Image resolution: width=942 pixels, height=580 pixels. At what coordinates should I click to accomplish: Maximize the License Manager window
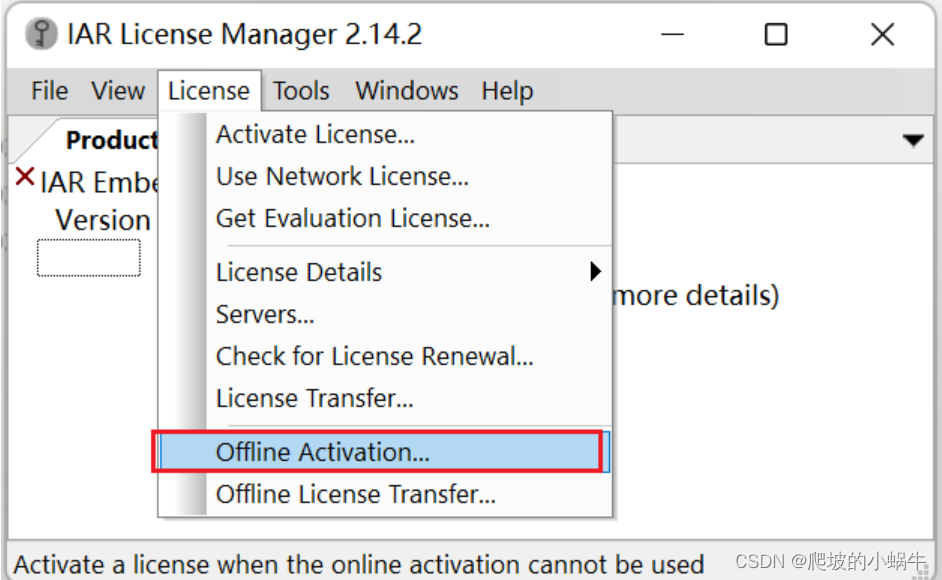click(x=776, y=34)
